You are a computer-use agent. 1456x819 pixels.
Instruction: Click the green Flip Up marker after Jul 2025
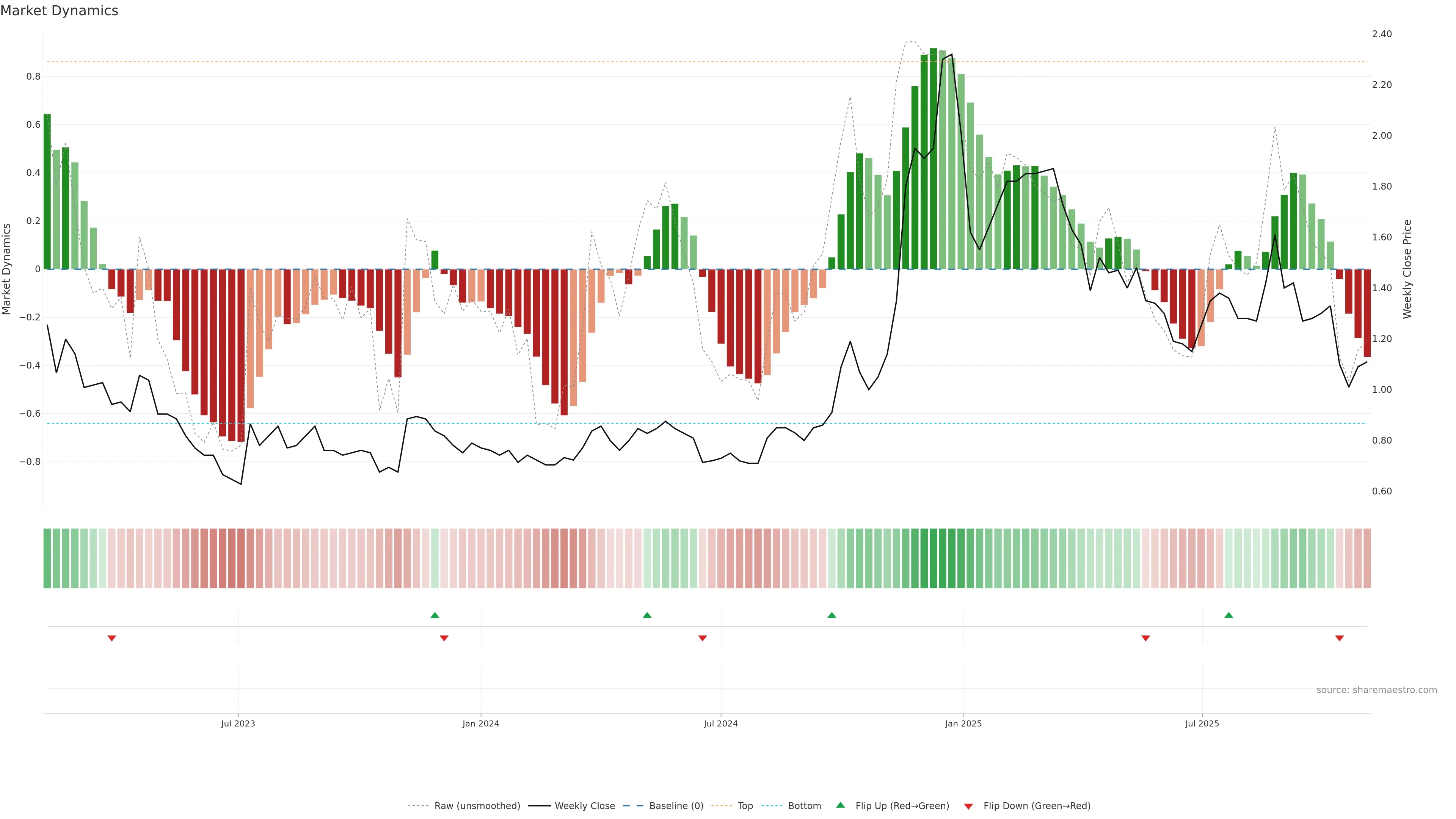[1229, 615]
